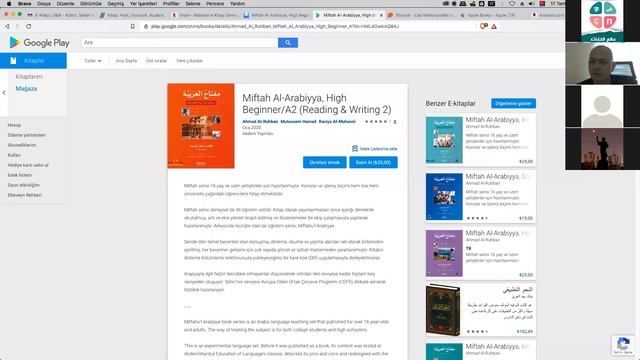Open the Apple menu

click(x=9, y=4)
